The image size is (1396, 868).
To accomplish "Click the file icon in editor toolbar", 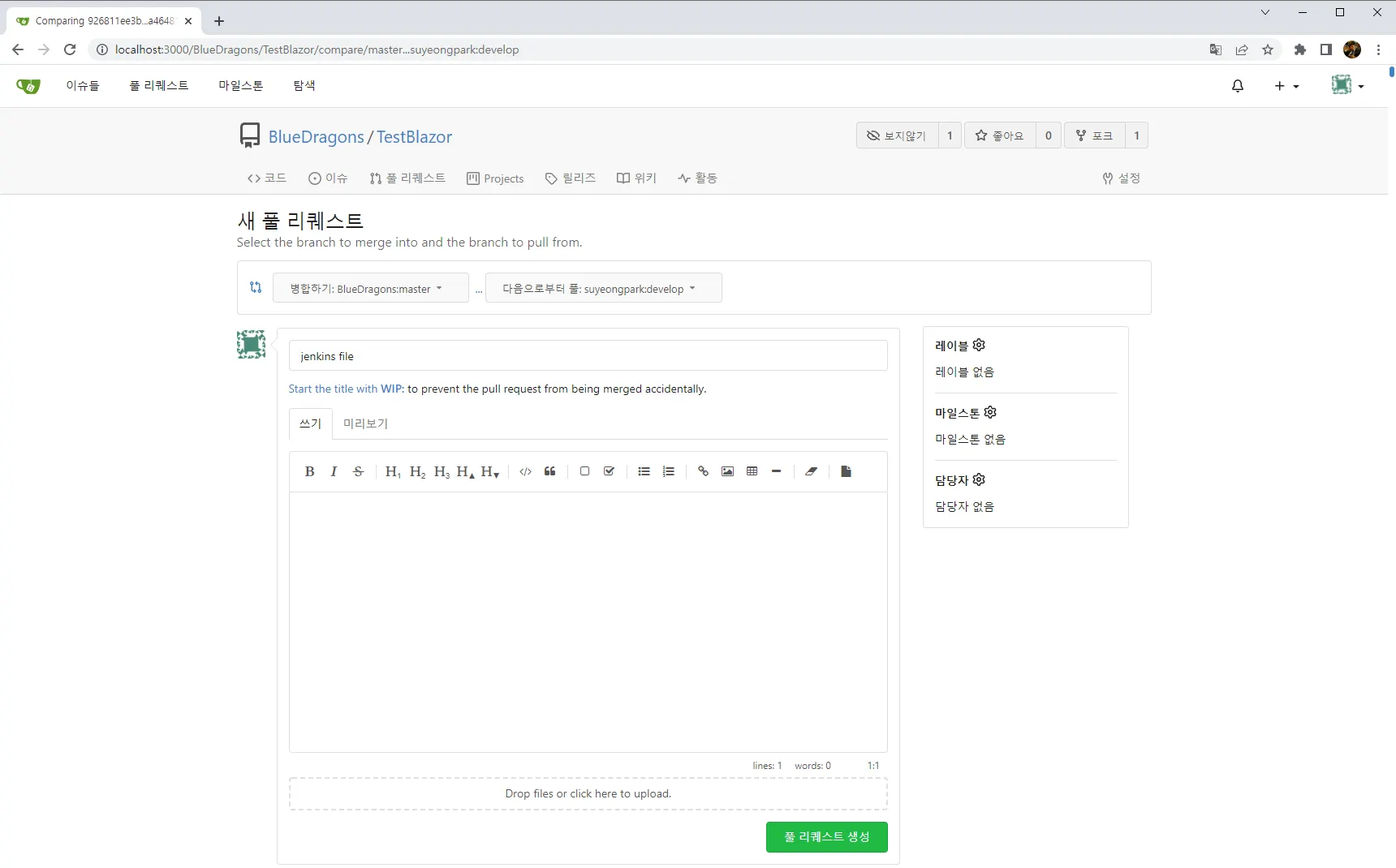I will click(846, 471).
